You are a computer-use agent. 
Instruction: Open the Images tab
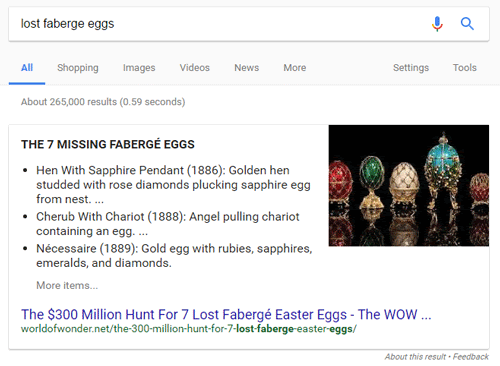(x=139, y=68)
